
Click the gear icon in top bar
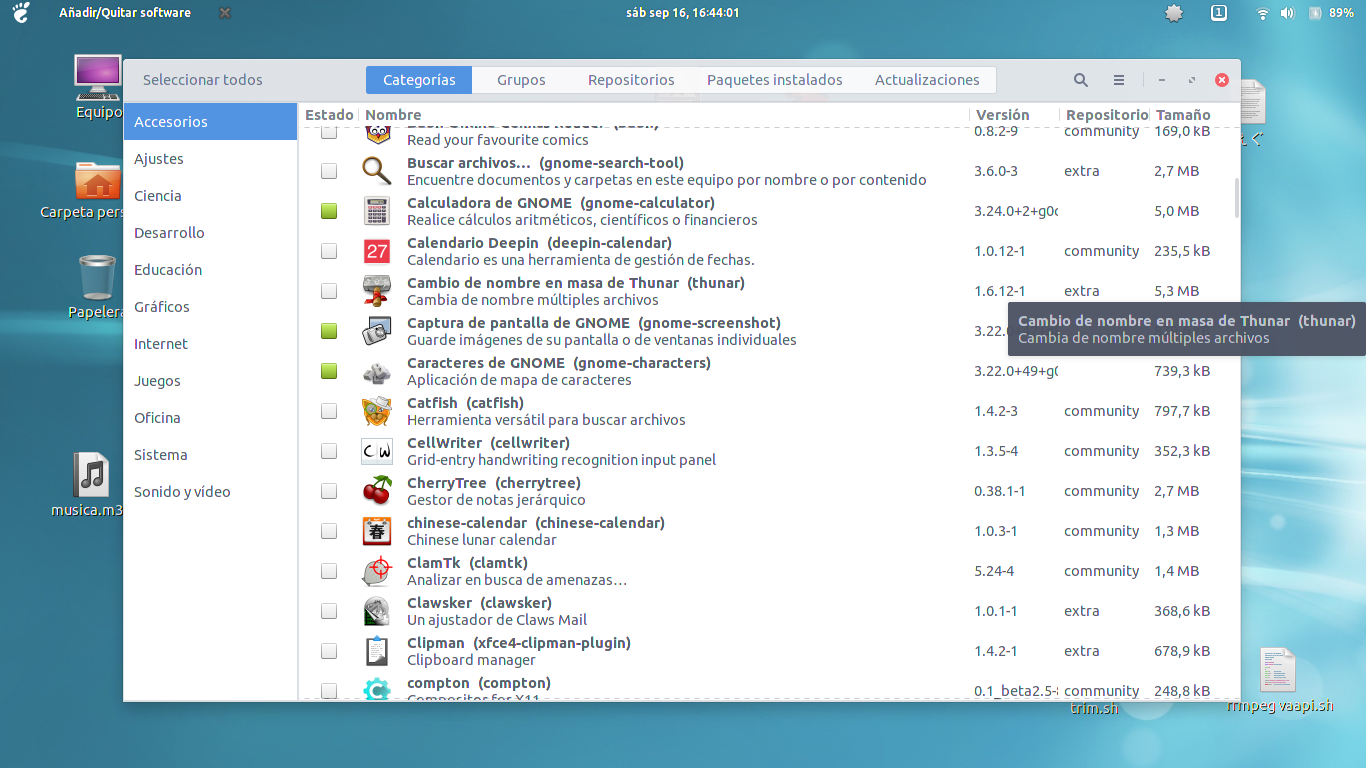pos(1174,13)
